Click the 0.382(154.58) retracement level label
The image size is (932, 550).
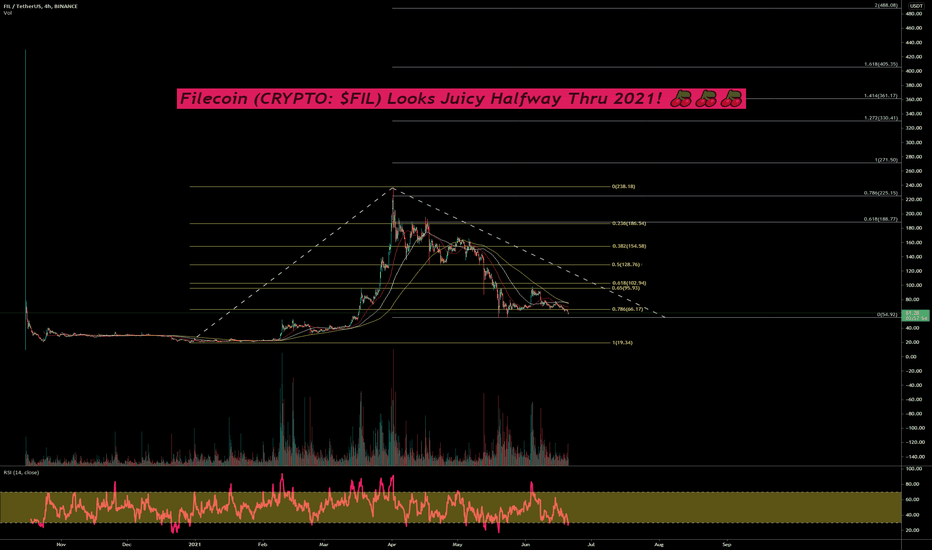click(629, 246)
